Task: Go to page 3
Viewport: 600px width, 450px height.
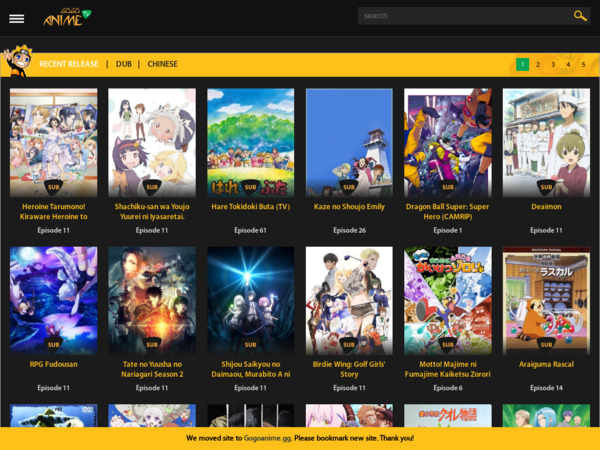Action: coord(553,64)
